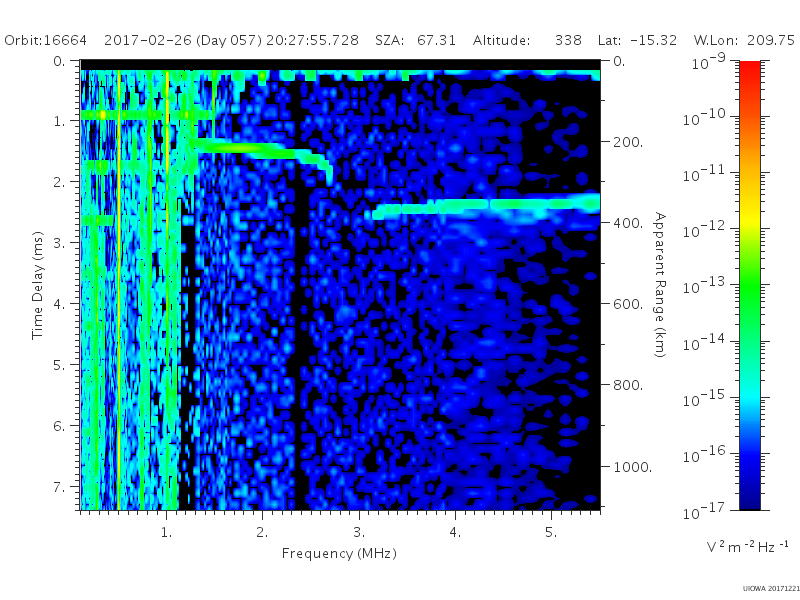The width and height of the screenshot is (800, 600).
Task: Click apparent range tick label 800.
Action: 628,386
